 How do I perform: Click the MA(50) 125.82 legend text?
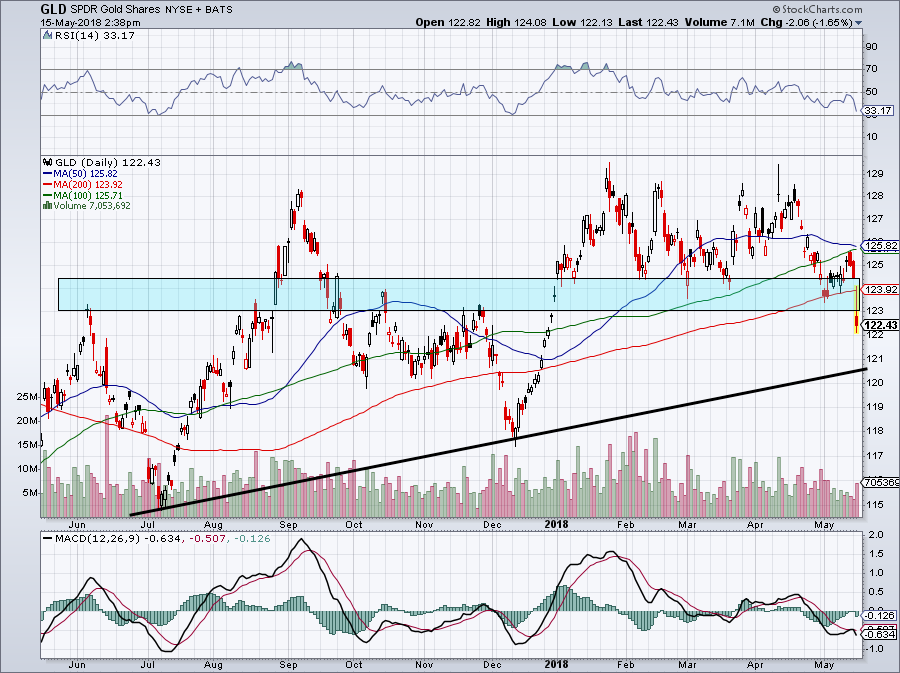86,173
